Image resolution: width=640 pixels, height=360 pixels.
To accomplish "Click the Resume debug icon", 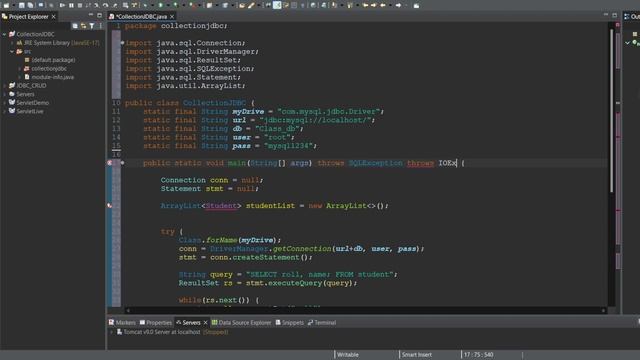I will pos(62,5).
